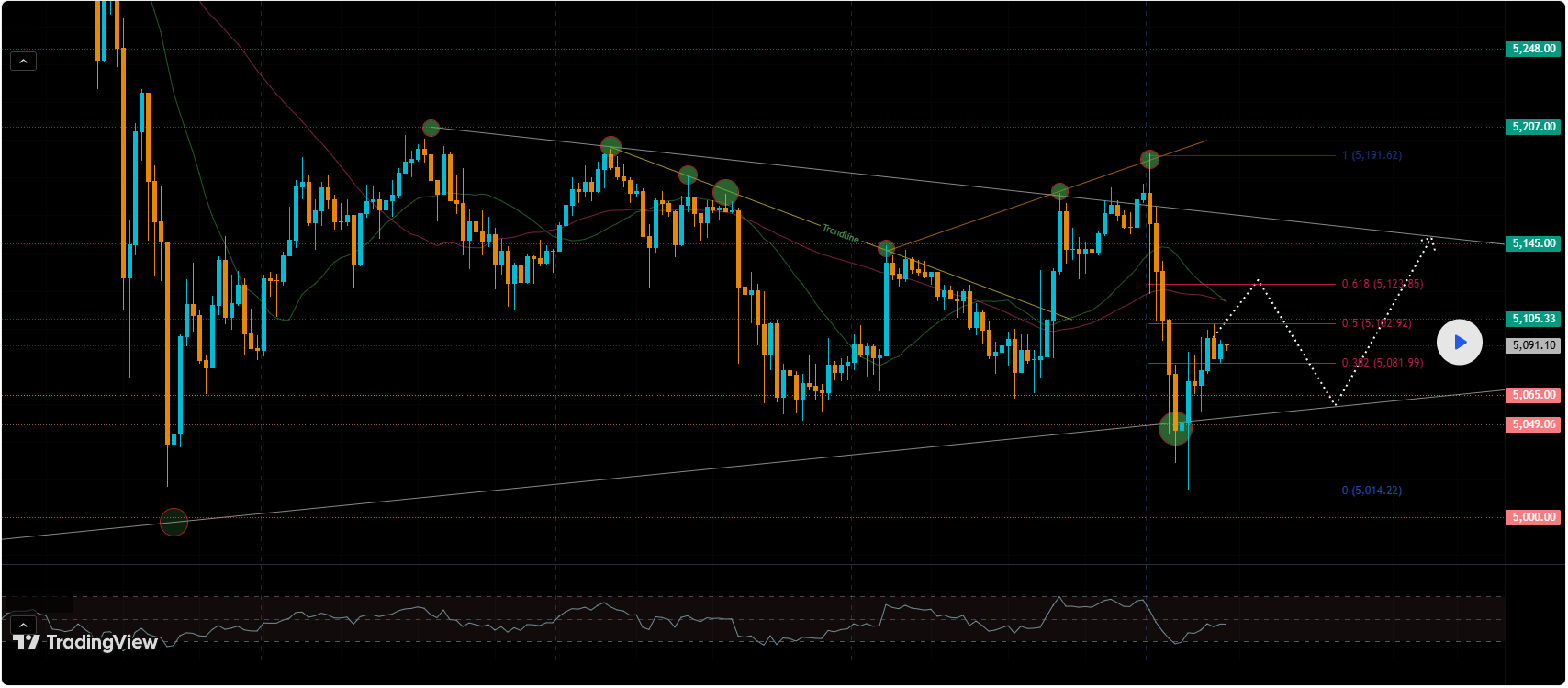Select the green 'Trendline' text label
This screenshot has width=1568, height=688.
click(x=840, y=233)
